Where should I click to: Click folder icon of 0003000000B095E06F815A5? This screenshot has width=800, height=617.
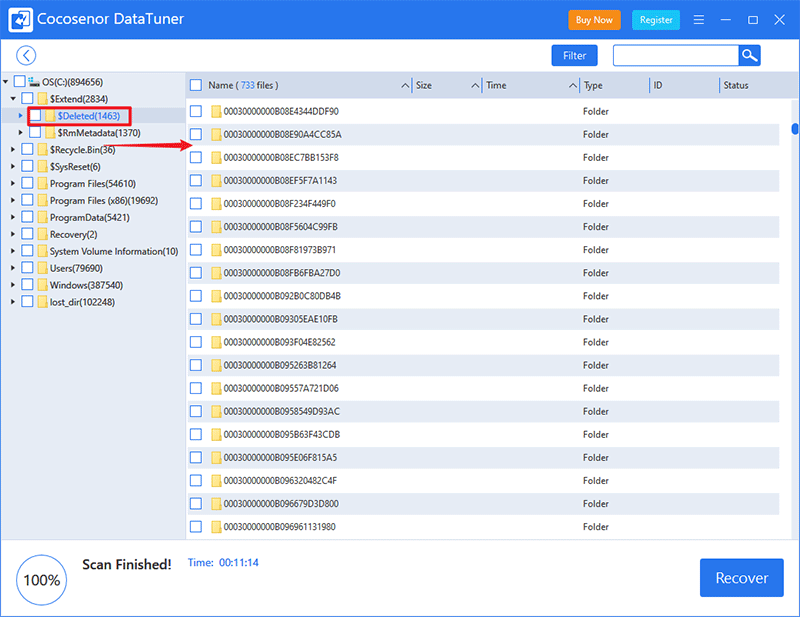point(216,458)
